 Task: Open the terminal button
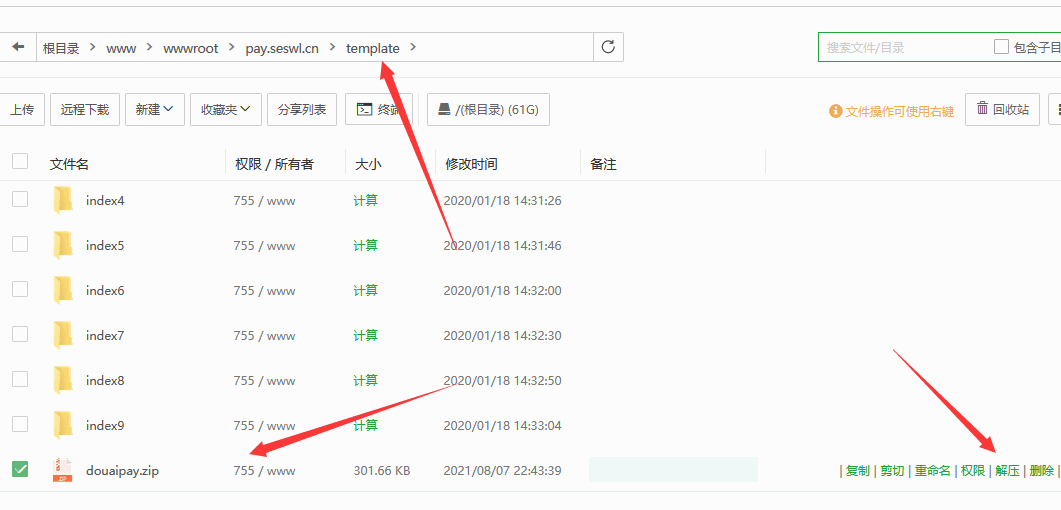click(x=379, y=110)
